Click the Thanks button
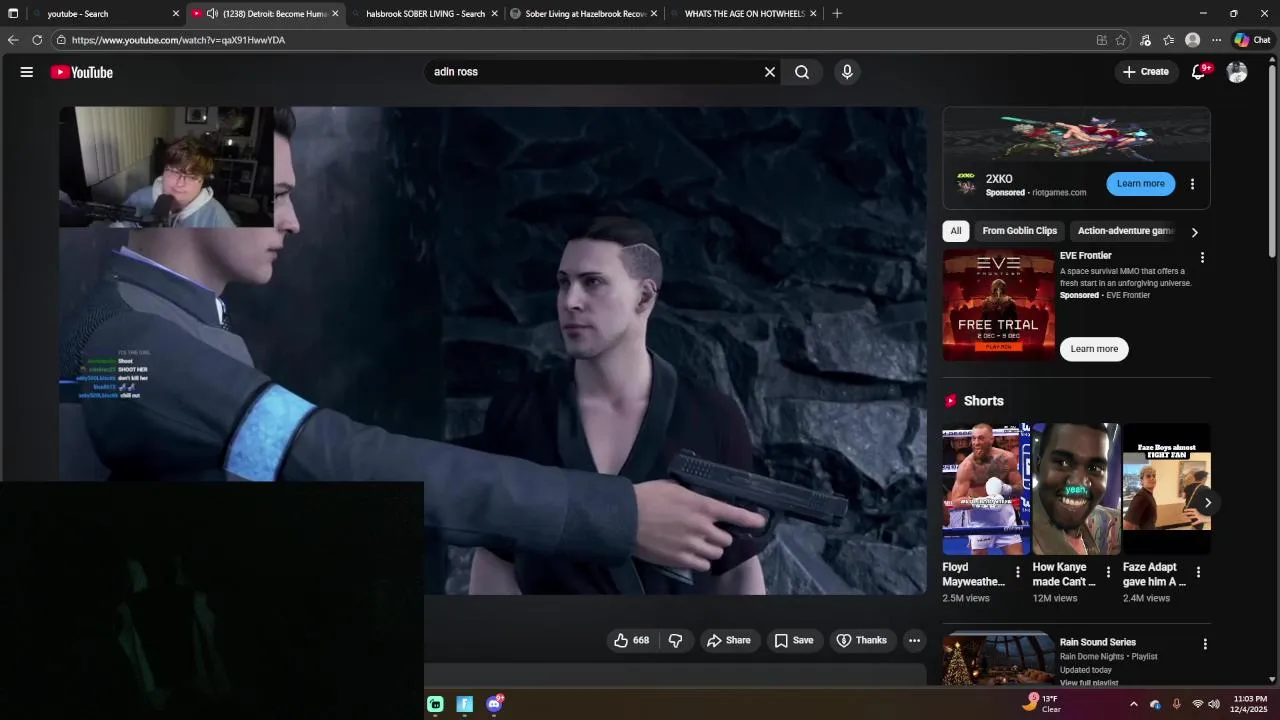1280x720 pixels. (x=861, y=640)
